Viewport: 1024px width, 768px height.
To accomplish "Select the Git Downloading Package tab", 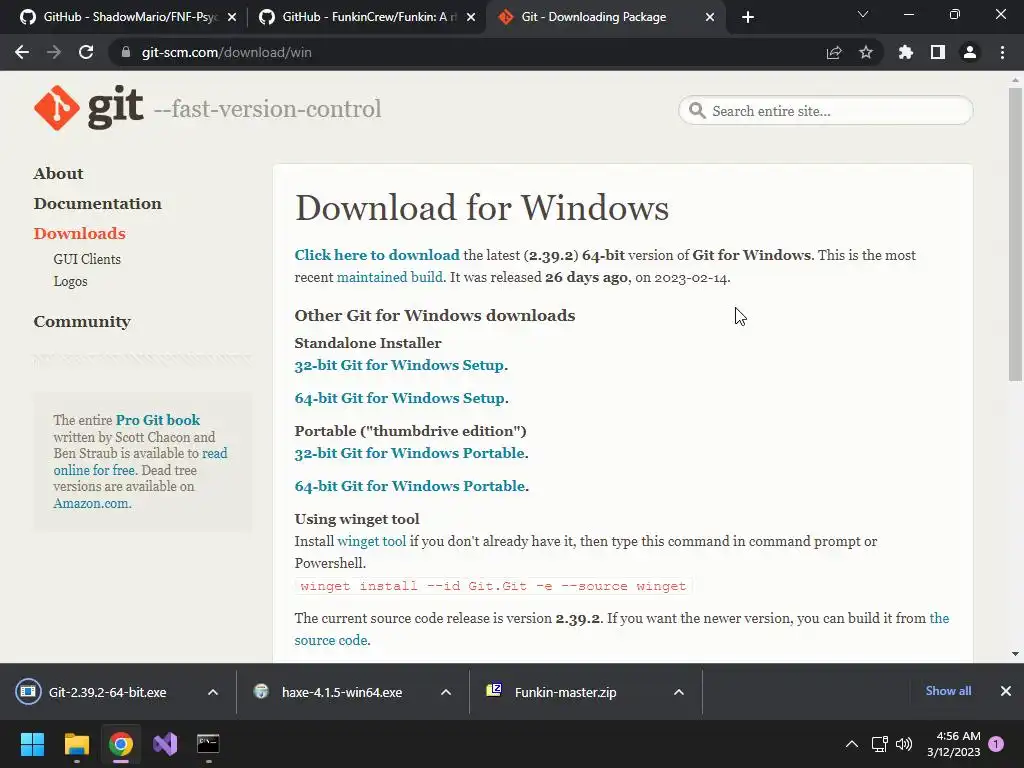I will pos(594,17).
